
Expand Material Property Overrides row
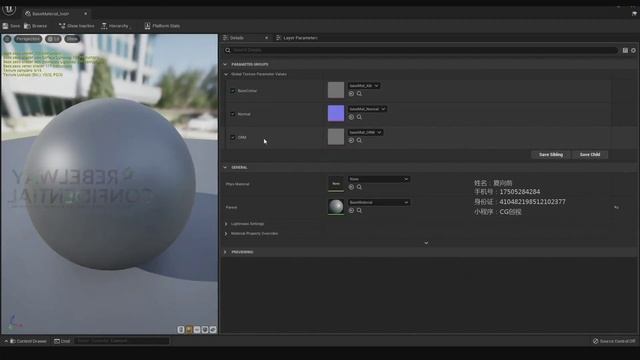click(x=226, y=233)
